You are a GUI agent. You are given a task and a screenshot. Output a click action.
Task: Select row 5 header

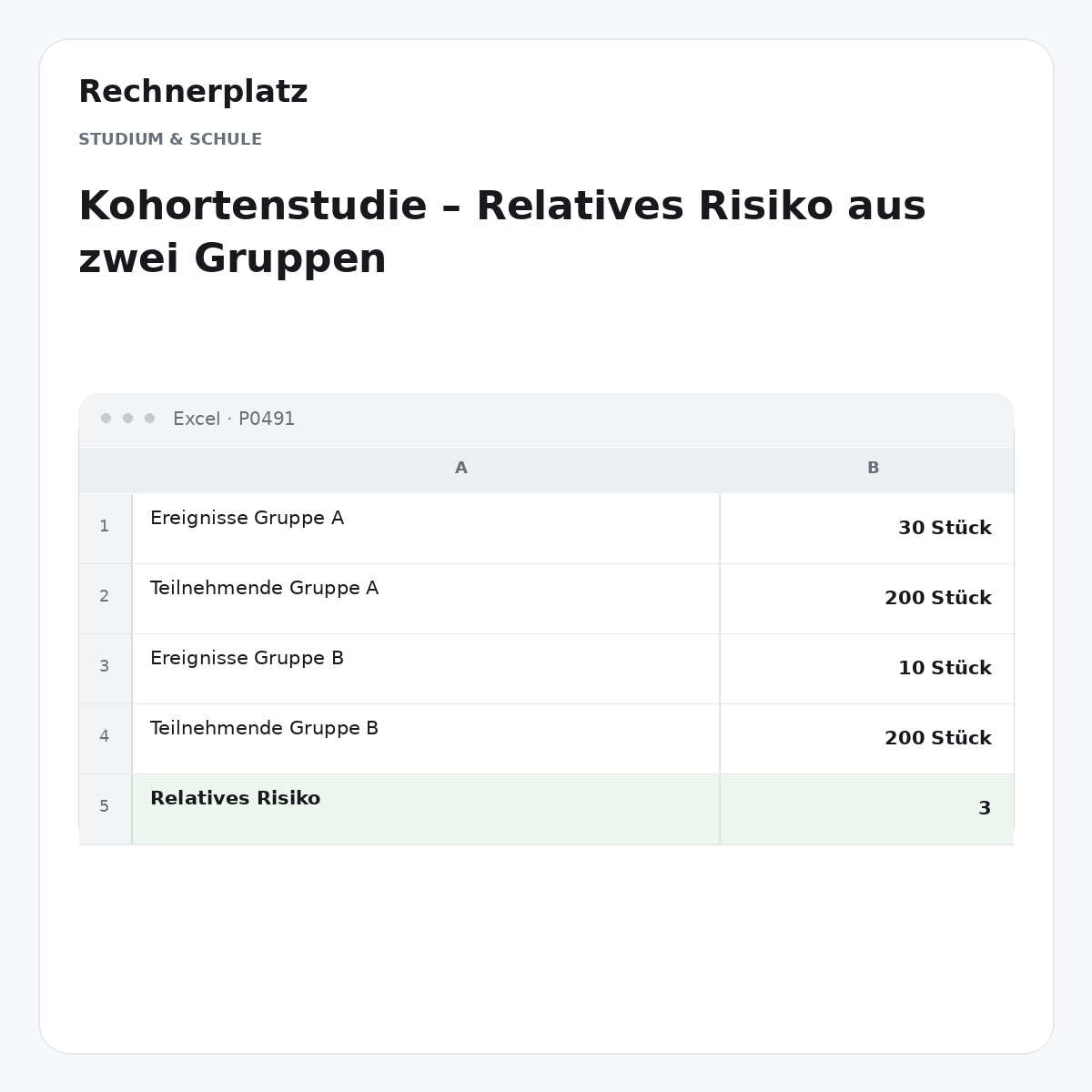pyautogui.click(x=105, y=808)
